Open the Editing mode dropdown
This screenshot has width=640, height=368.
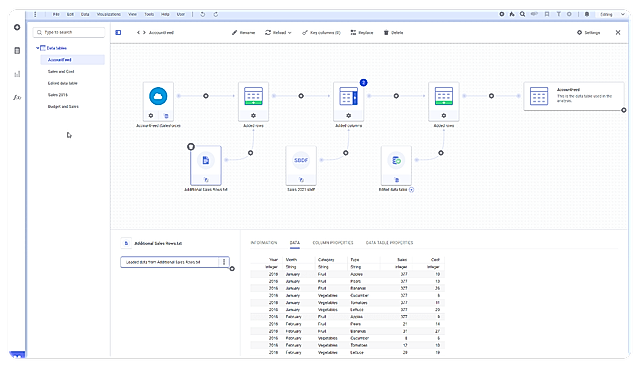click(x=612, y=14)
